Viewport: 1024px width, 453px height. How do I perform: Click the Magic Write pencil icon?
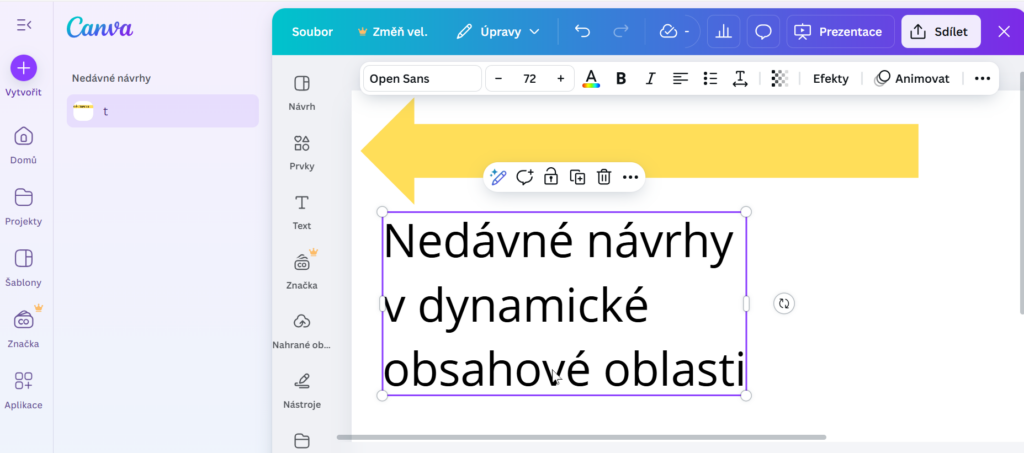[x=497, y=177]
